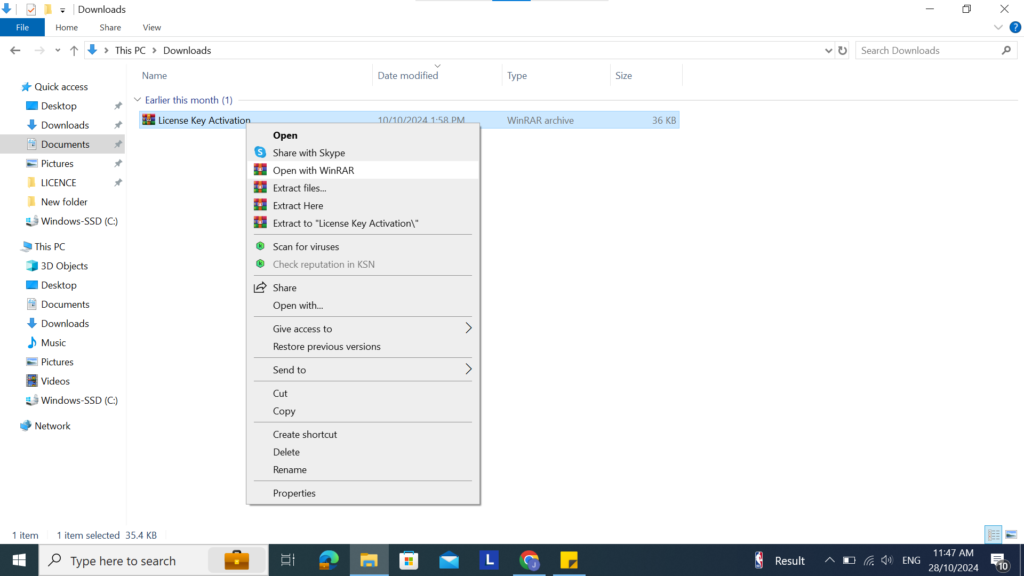Switch to Details view layout icon
This screenshot has height=576, width=1024.
(x=993, y=535)
